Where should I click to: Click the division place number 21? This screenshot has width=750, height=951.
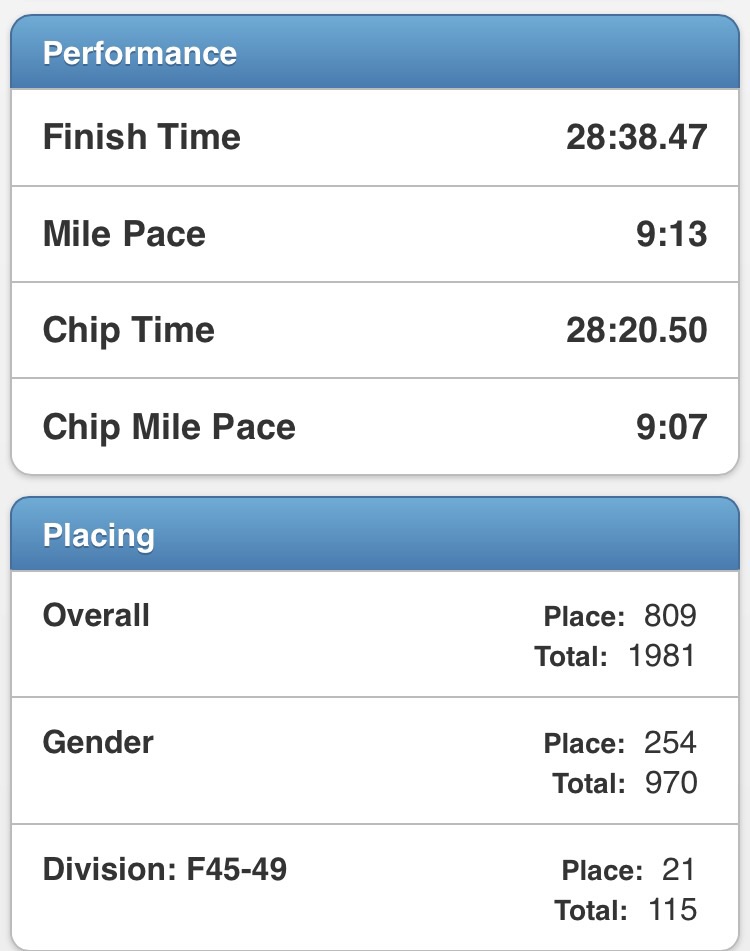pyautogui.click(x=679, y=869)
